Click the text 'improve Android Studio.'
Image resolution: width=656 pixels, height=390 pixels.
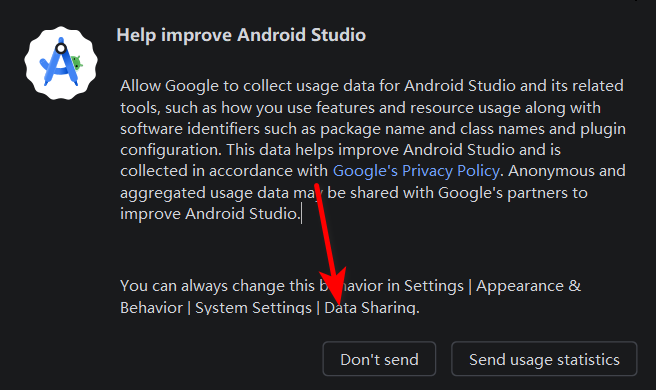(x=210, y=214)
